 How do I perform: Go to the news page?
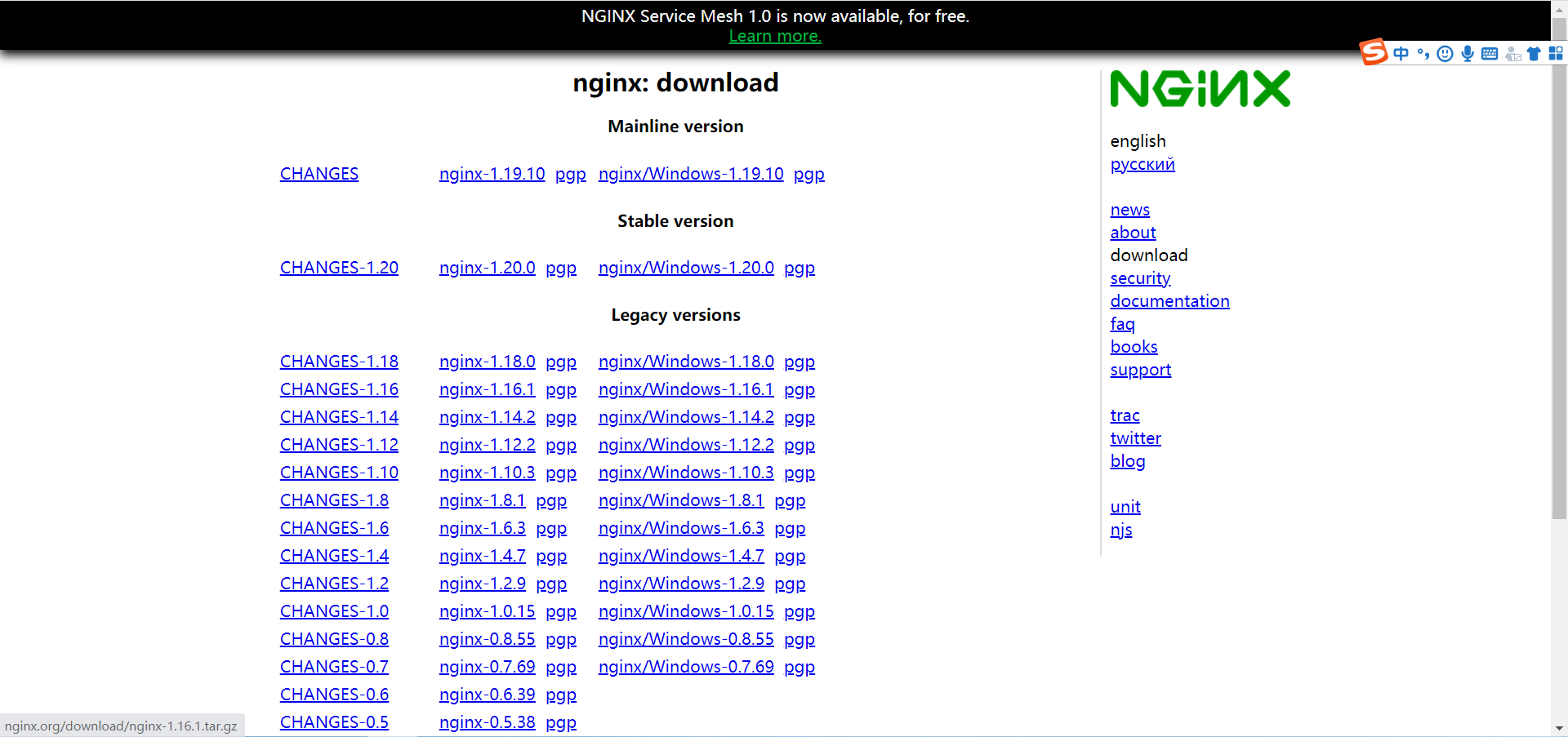coord(1129,210)
